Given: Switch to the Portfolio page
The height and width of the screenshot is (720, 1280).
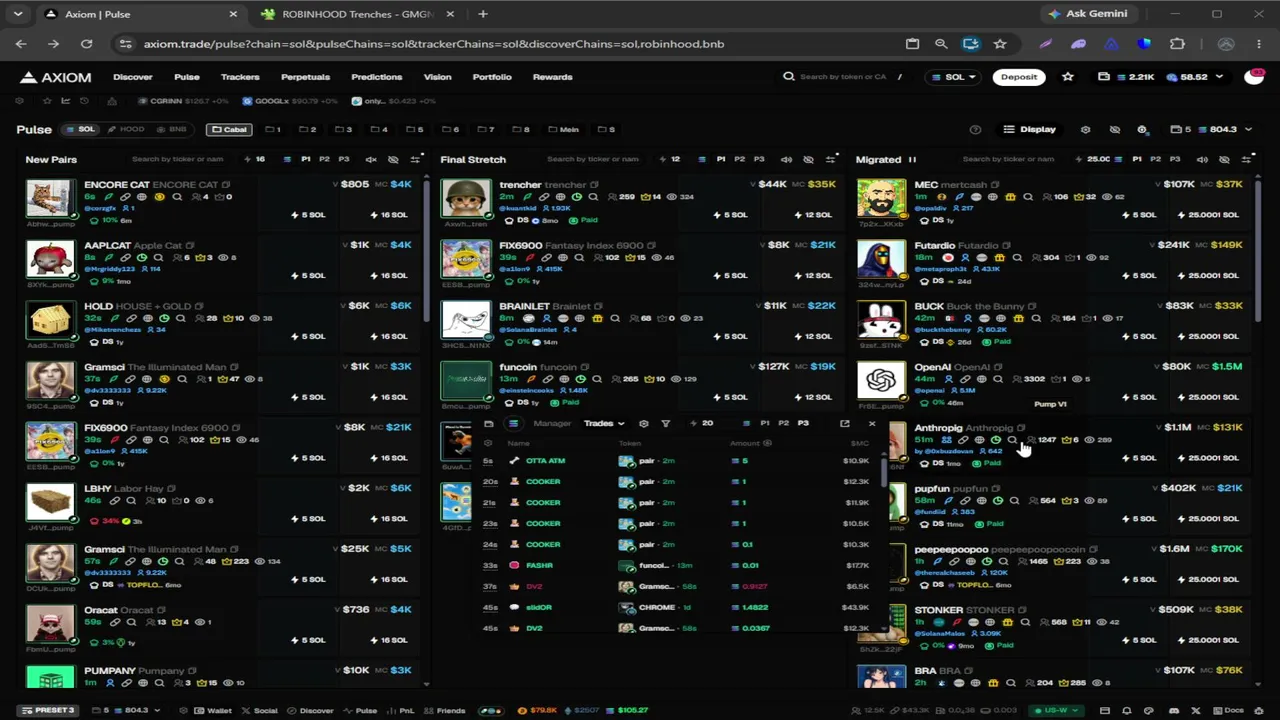Looking at the screenshot, I should click(492, 77).
